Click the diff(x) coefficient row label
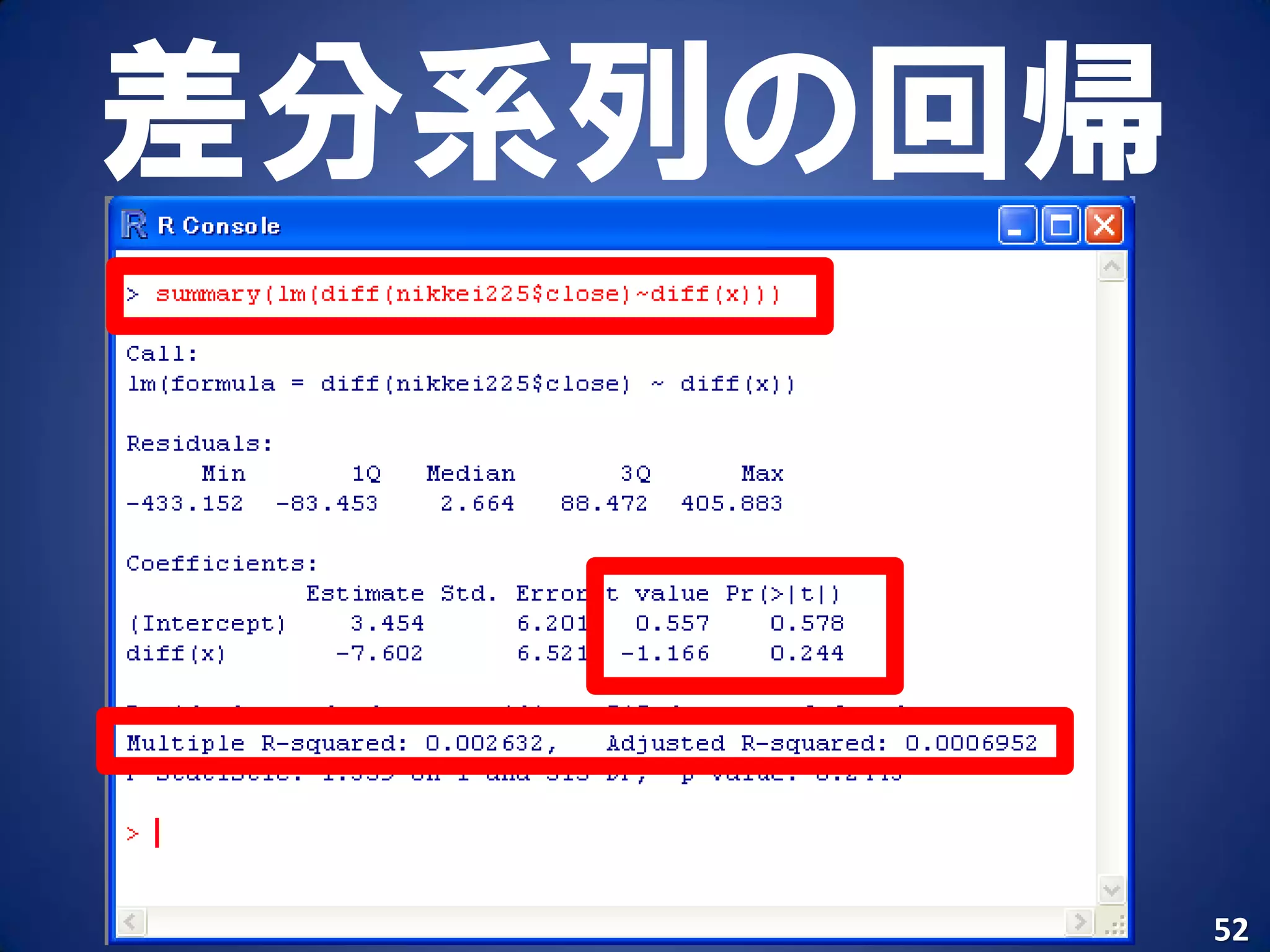 (x=175, y=654)
